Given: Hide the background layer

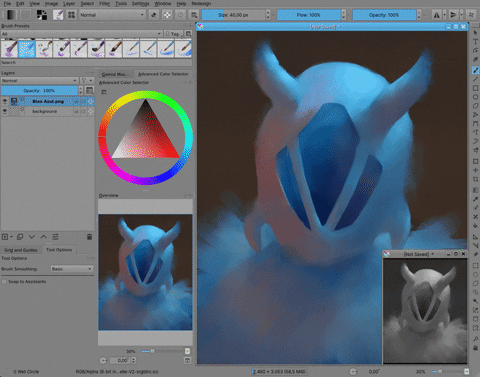Looking at the screenshot, I should pos(5,111).
